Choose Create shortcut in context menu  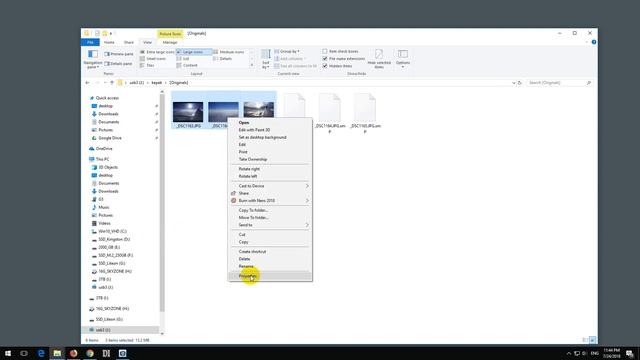pyautogui.click(x=270, y=251)
